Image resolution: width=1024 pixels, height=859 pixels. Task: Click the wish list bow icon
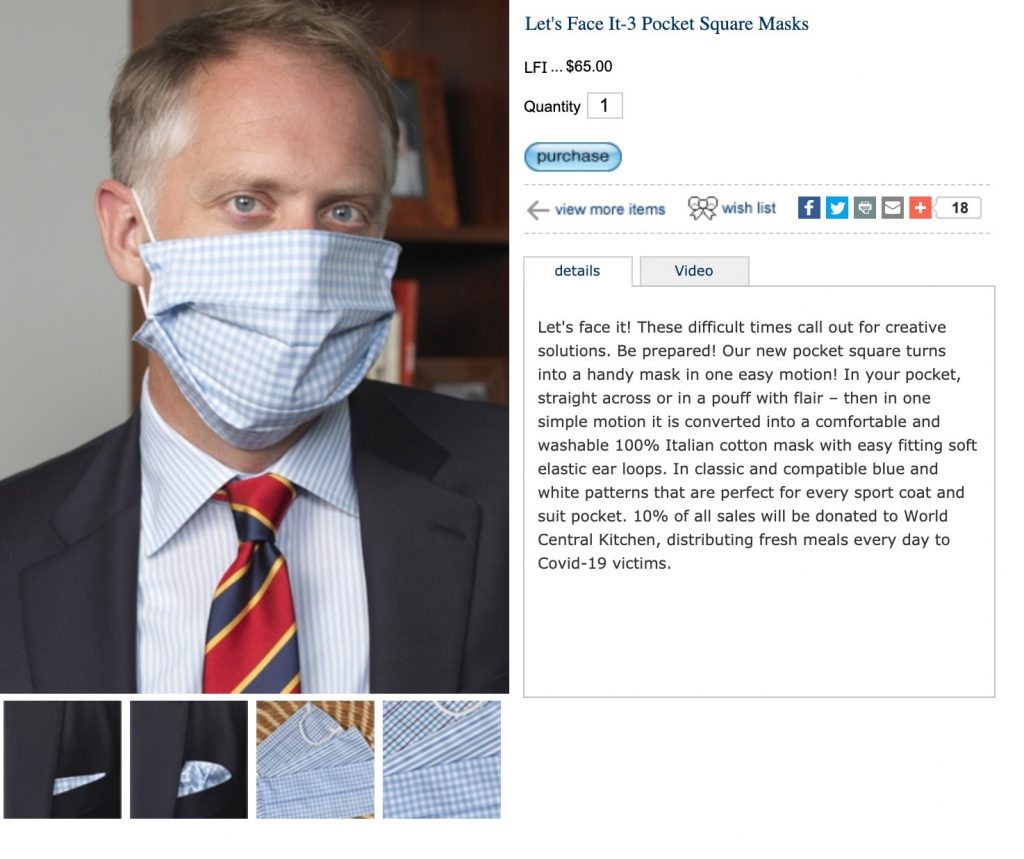702,208
